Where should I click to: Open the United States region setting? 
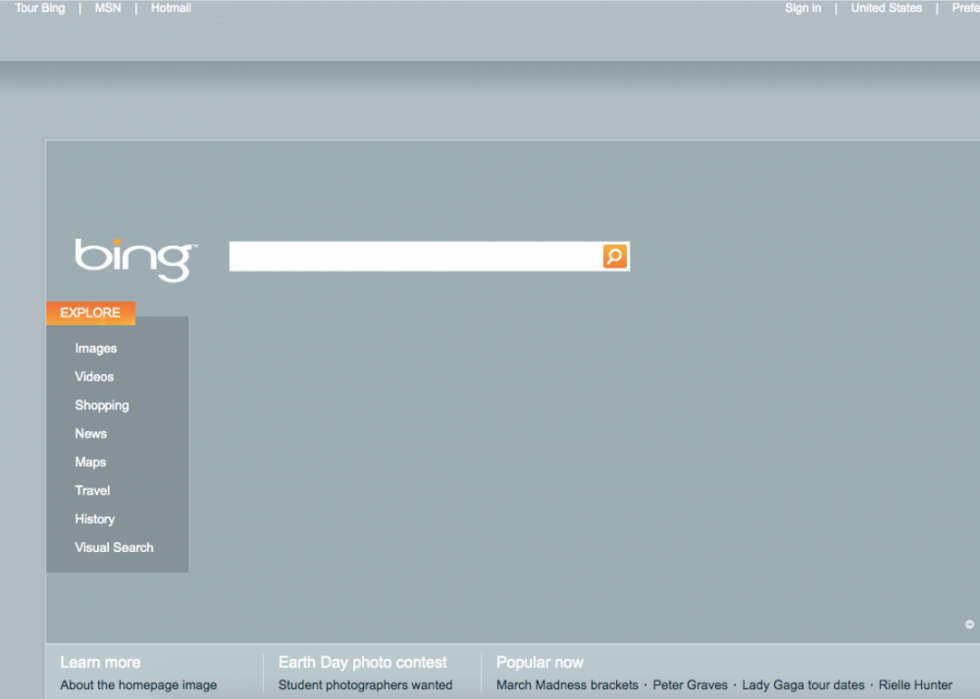886,8
